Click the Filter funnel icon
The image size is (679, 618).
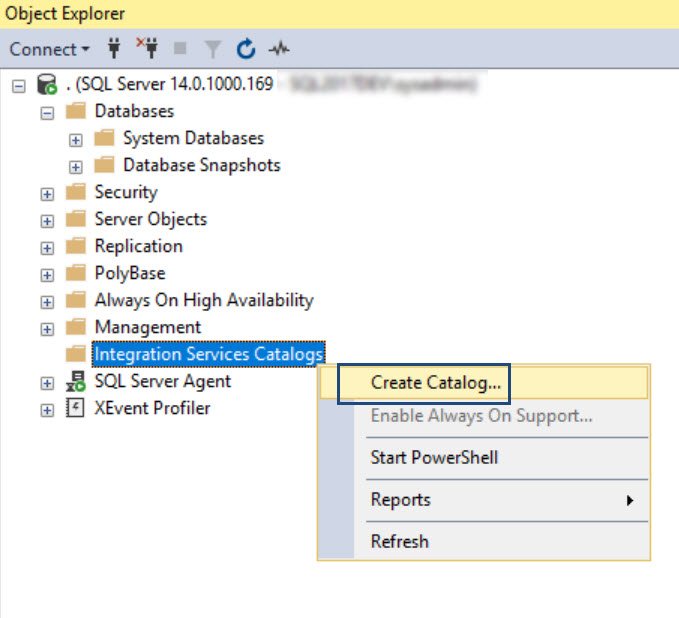[213, 49]
